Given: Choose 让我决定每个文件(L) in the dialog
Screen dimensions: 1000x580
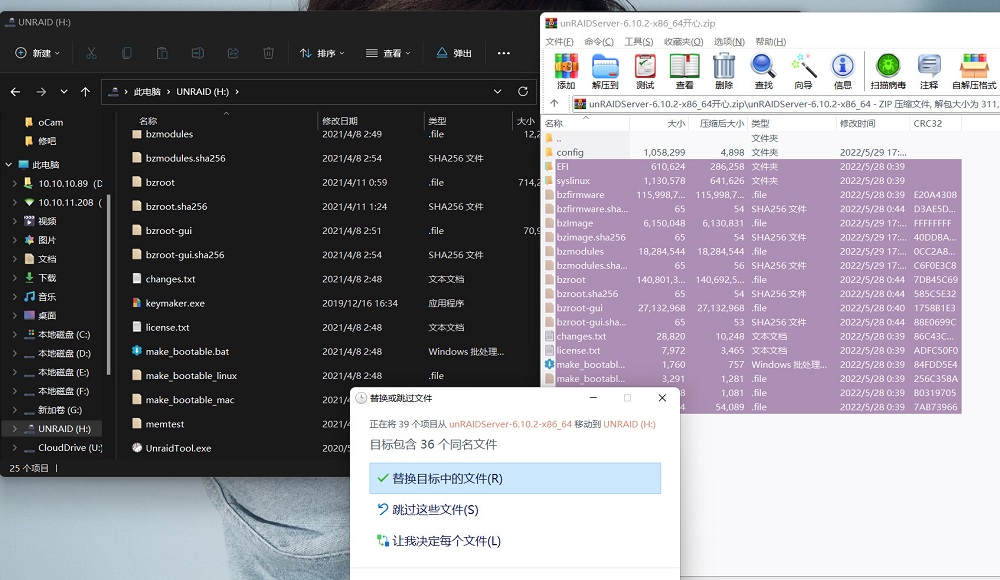Looking at the screenshot, I should [x=515, y=541].
